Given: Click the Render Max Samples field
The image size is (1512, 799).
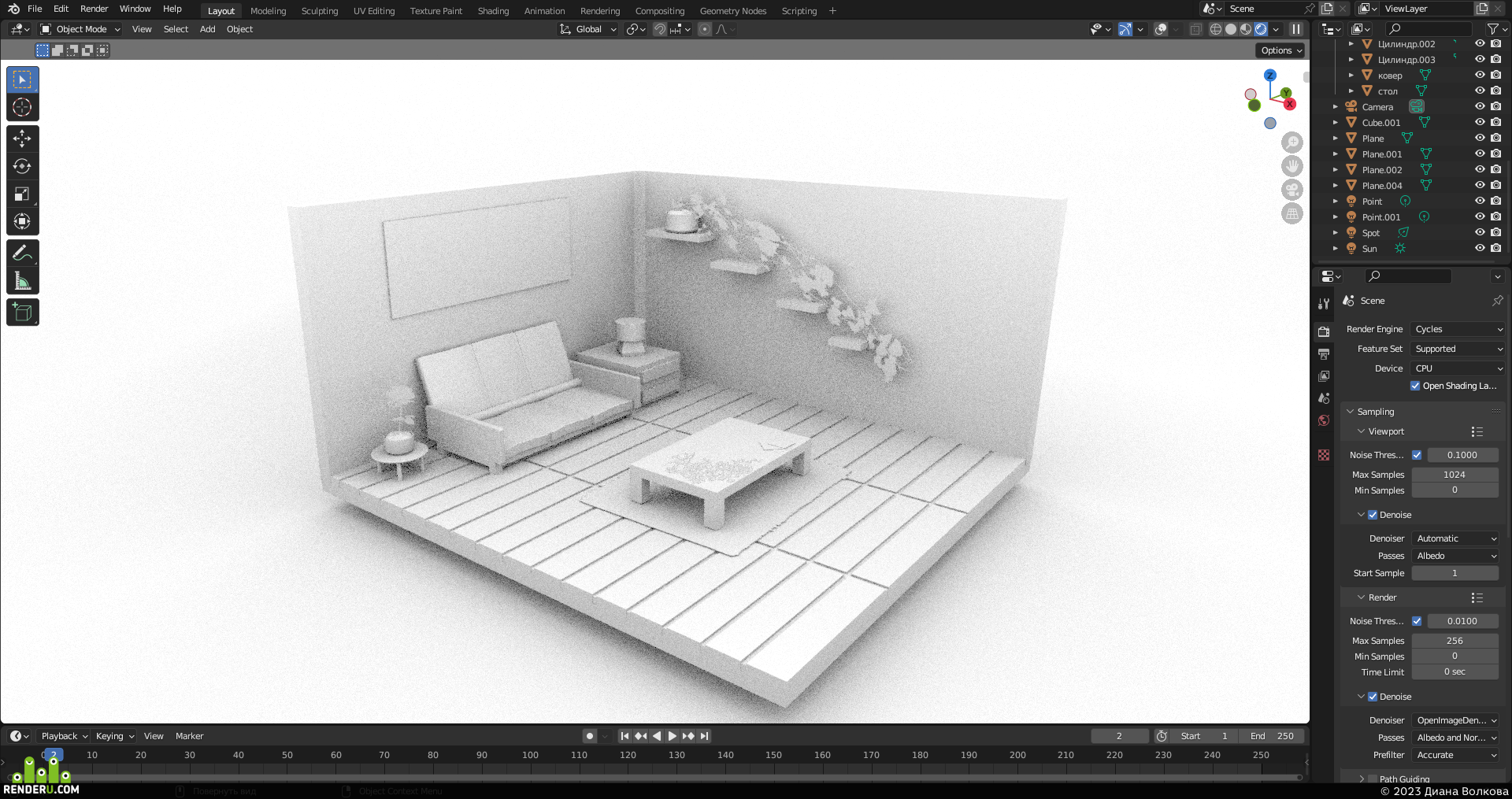Looking at the screenshot, I should (1455, 641).
